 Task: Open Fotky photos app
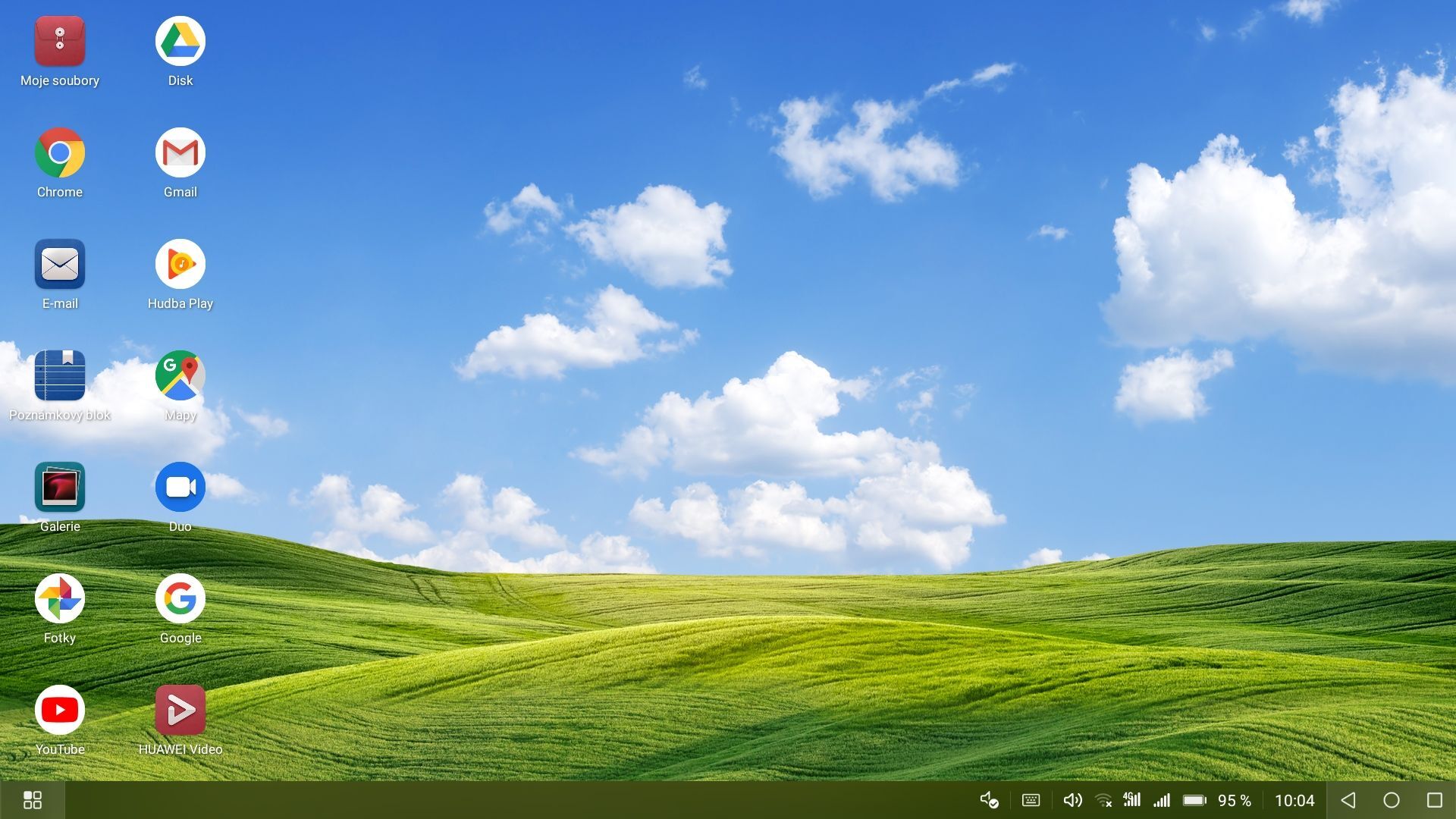(60, 599)
